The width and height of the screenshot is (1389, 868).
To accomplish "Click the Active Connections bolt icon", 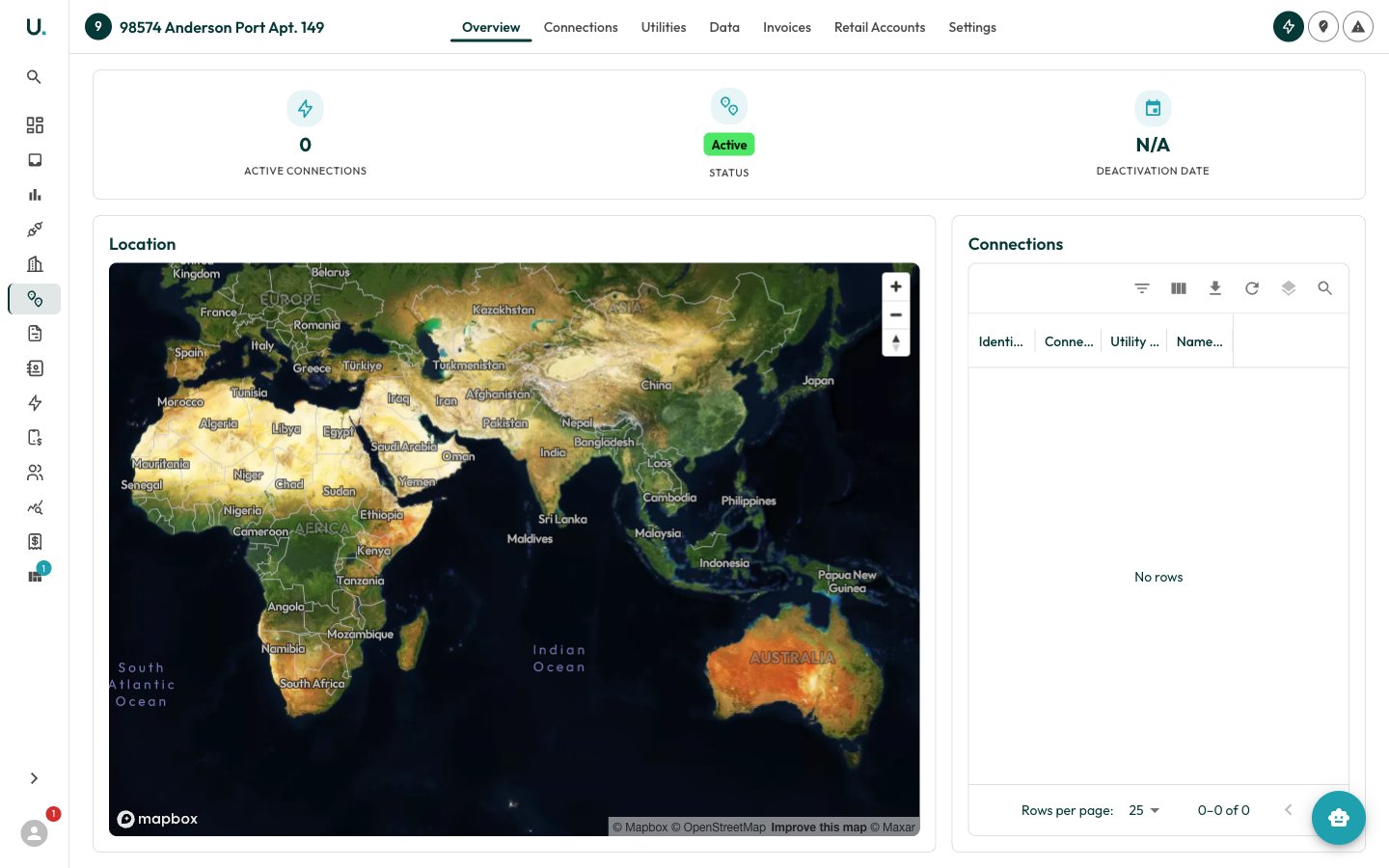I will click(305, 108).
